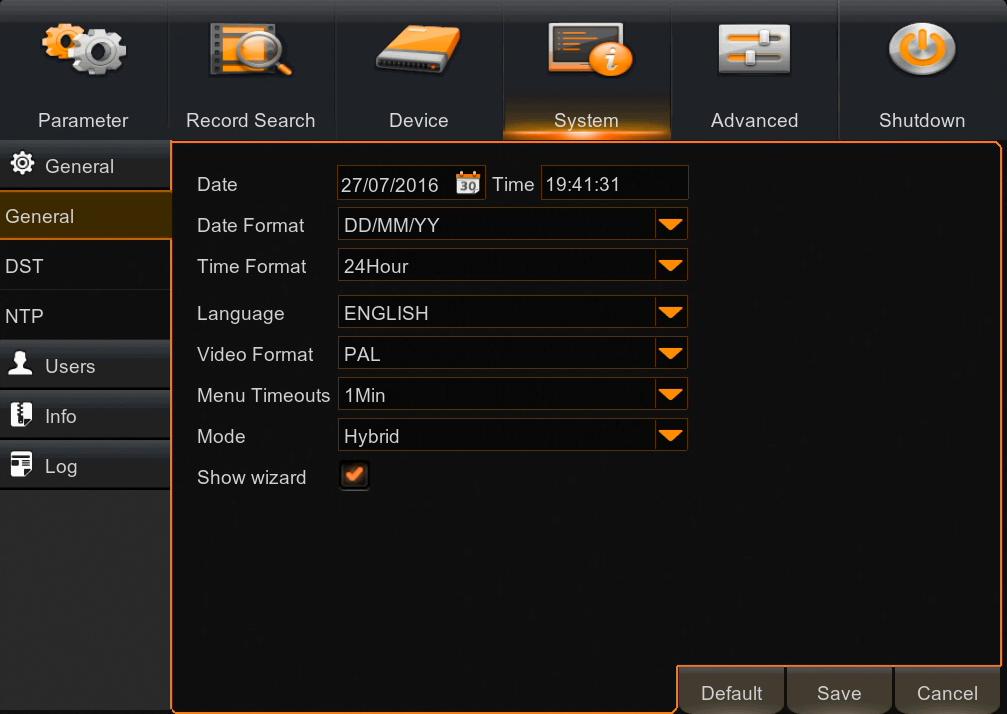
Task: Open the 1Min menu timeouts combo box
Action: pyautogui.click(x=512, y=394)
